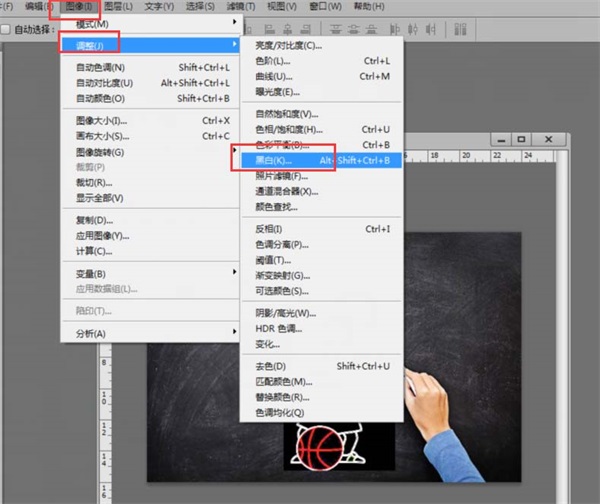
Task: Open the 窗口(W) menu
Action: pyautogui.click(x=325, y=6)
